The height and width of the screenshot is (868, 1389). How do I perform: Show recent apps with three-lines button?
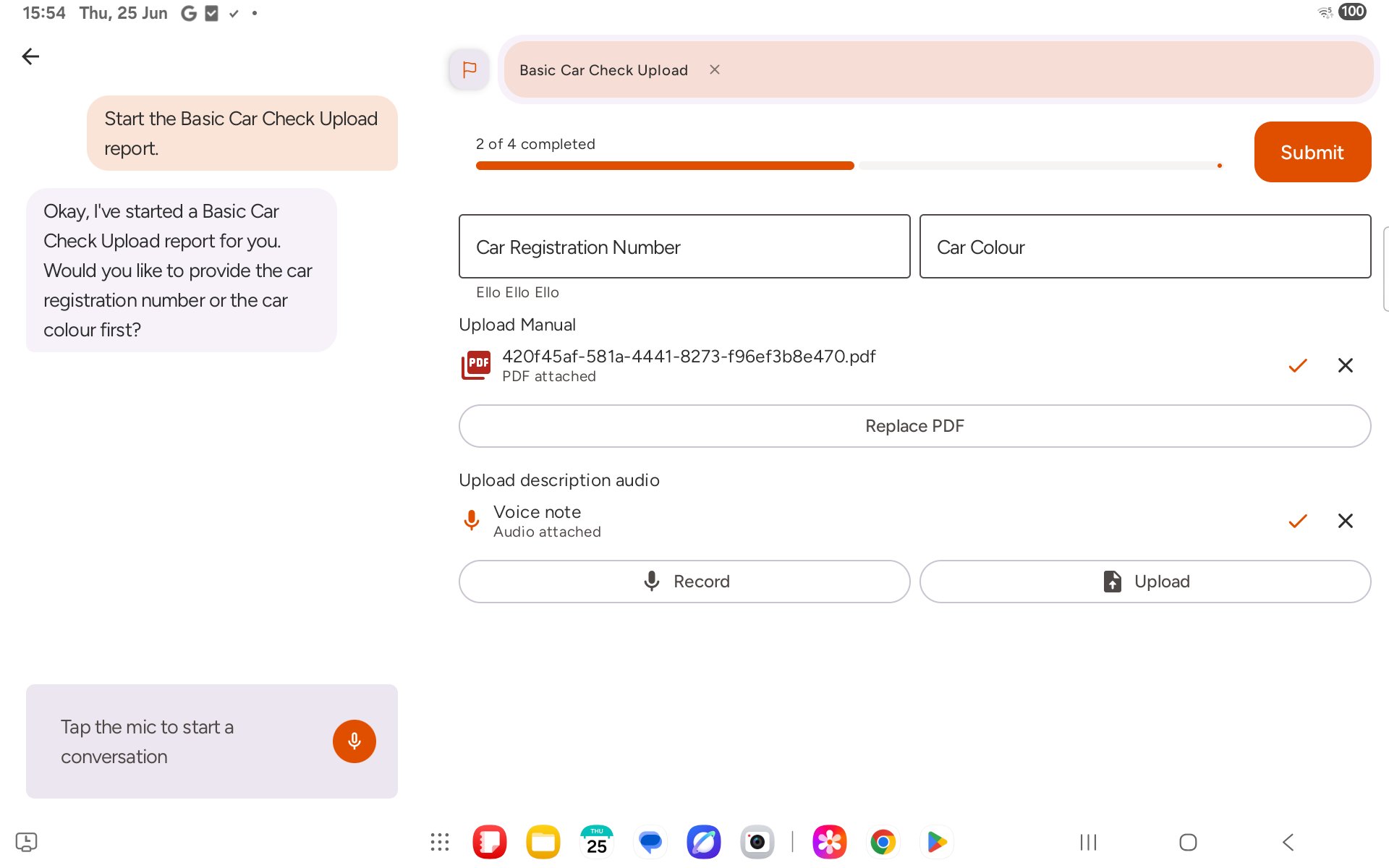pos(1088,842)
